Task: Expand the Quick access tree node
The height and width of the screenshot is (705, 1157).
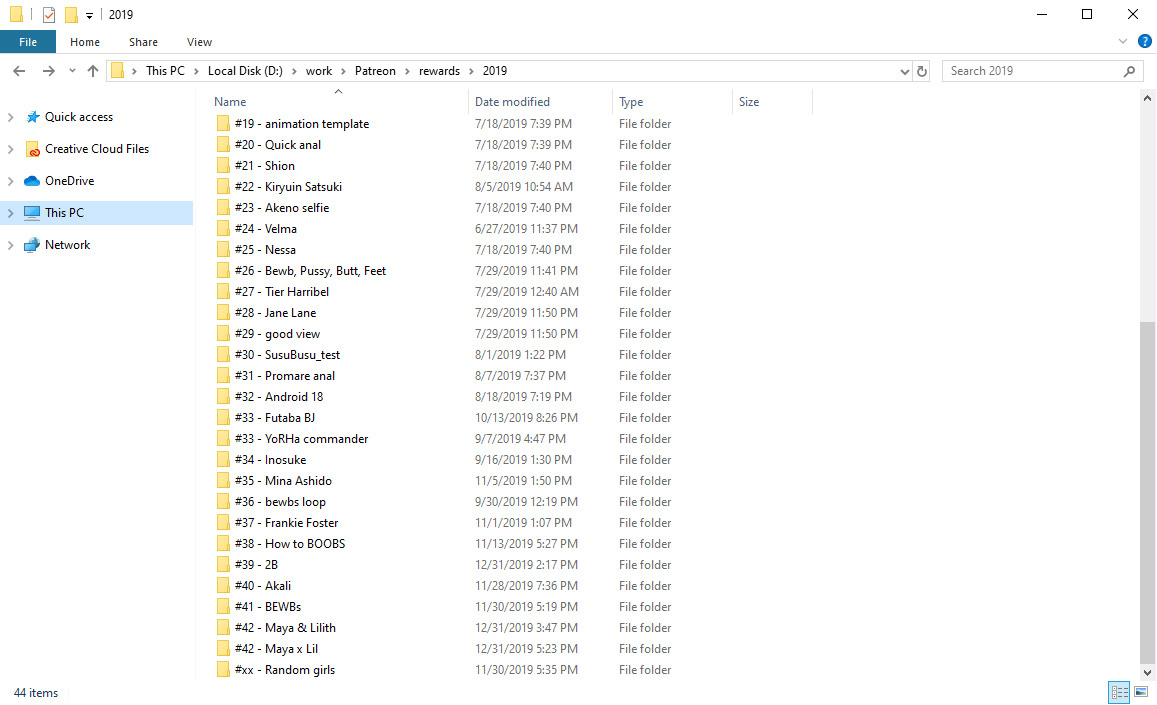Action: 10,117
